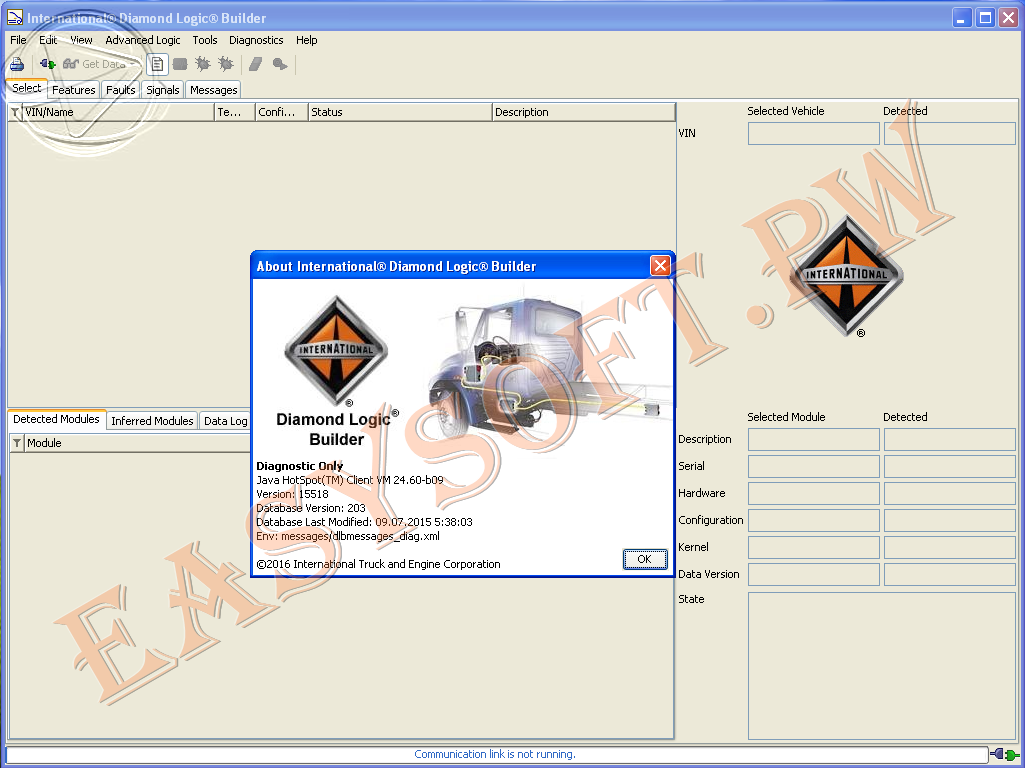Viewport: 1025px width, 768px height.
Task: Click the Java HotSpot Client VM line
Action: coord(350,480)
